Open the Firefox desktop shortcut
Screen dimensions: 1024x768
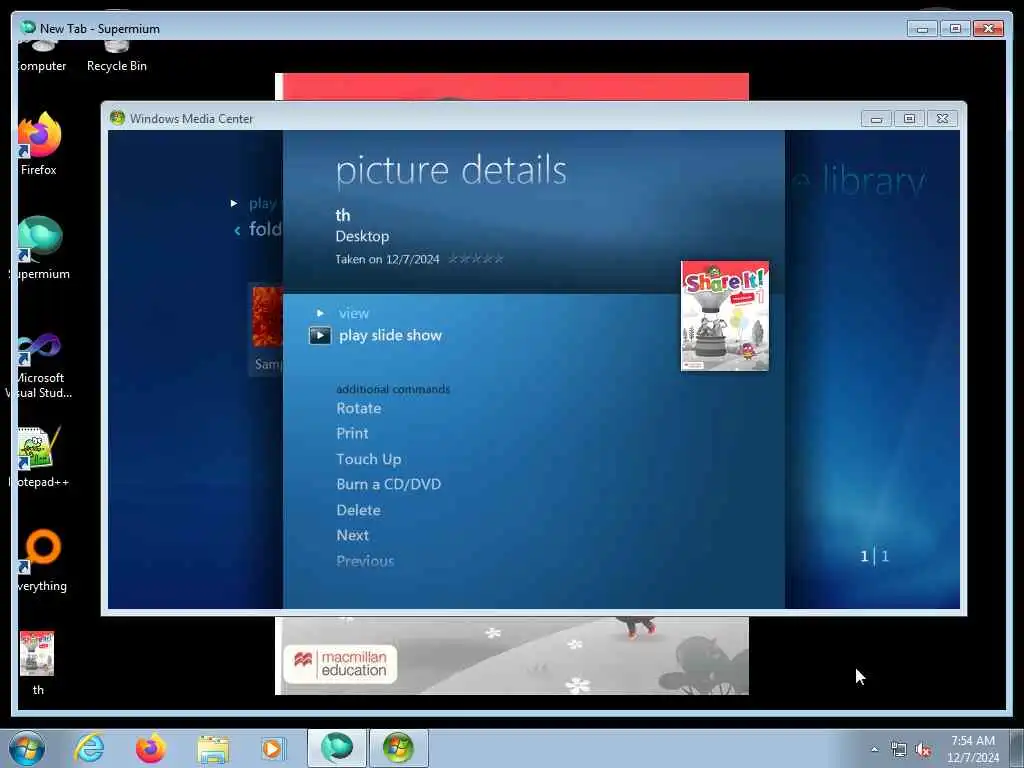point(39,144)
